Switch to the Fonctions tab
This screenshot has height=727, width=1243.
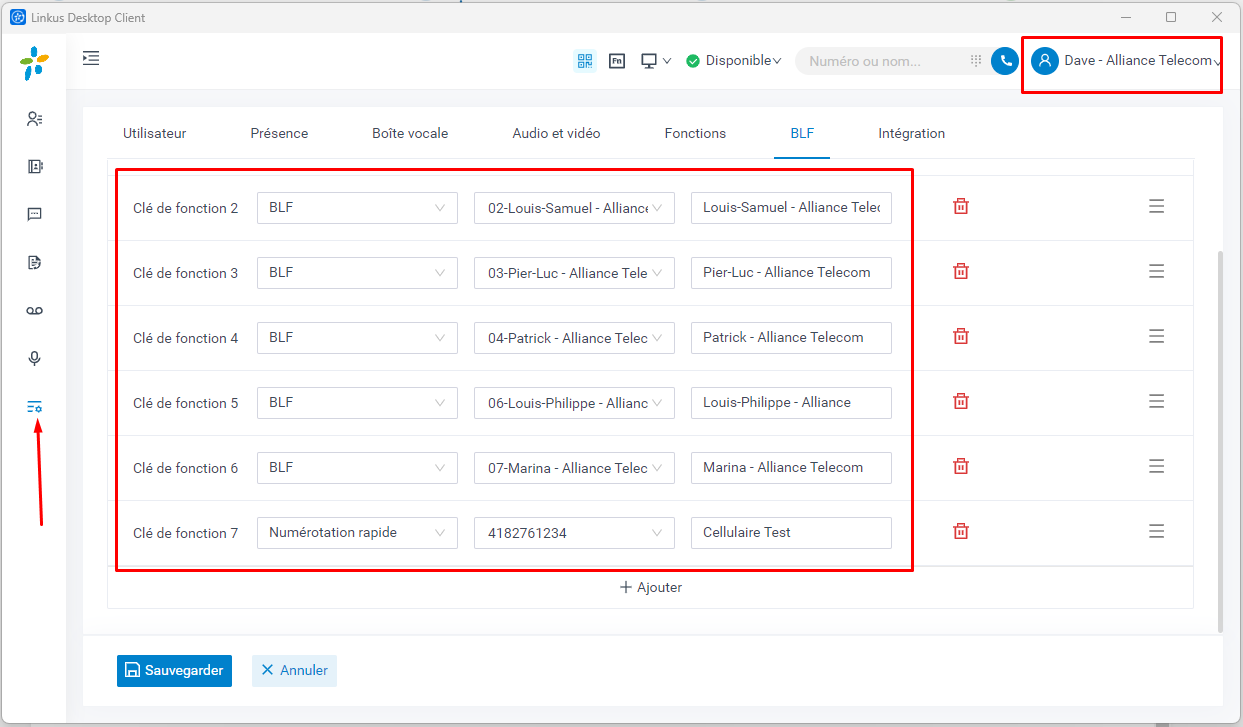695,133
